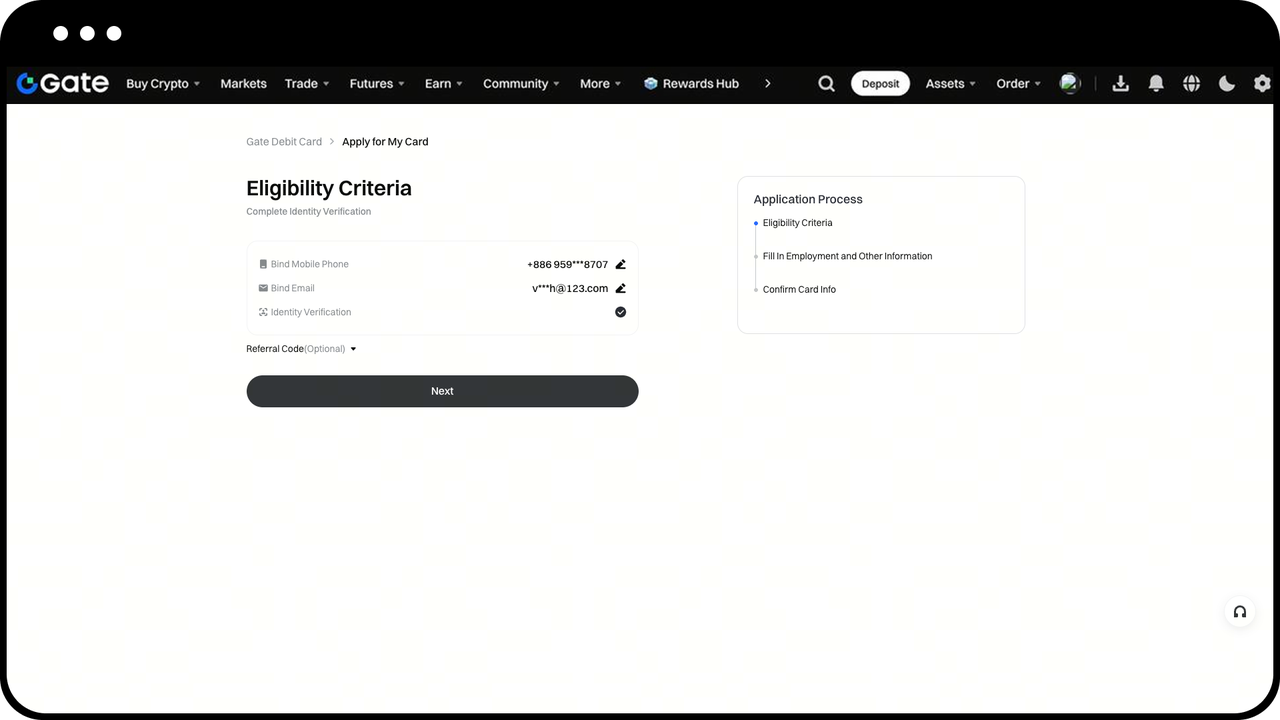1280x720 pixels.
Task: Toggle dark mode with the moon icon
Action: click(x=1226, y=83)
